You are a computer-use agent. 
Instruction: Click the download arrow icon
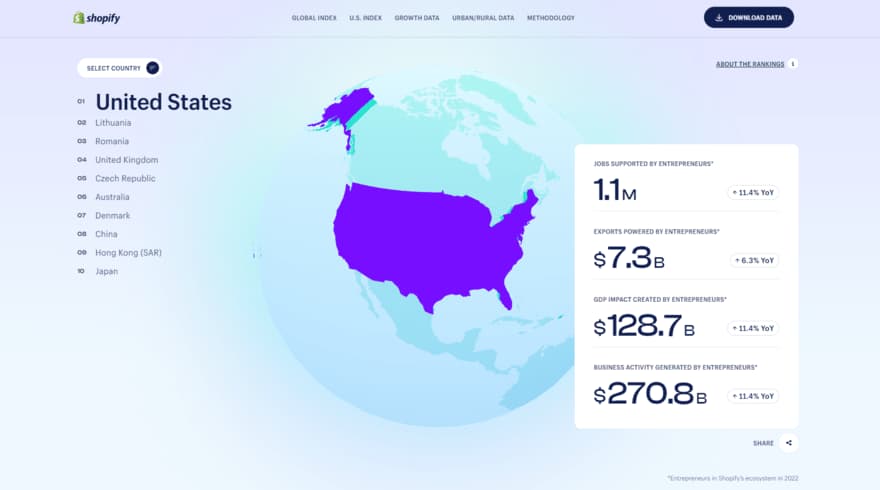[x=719, y=18]
